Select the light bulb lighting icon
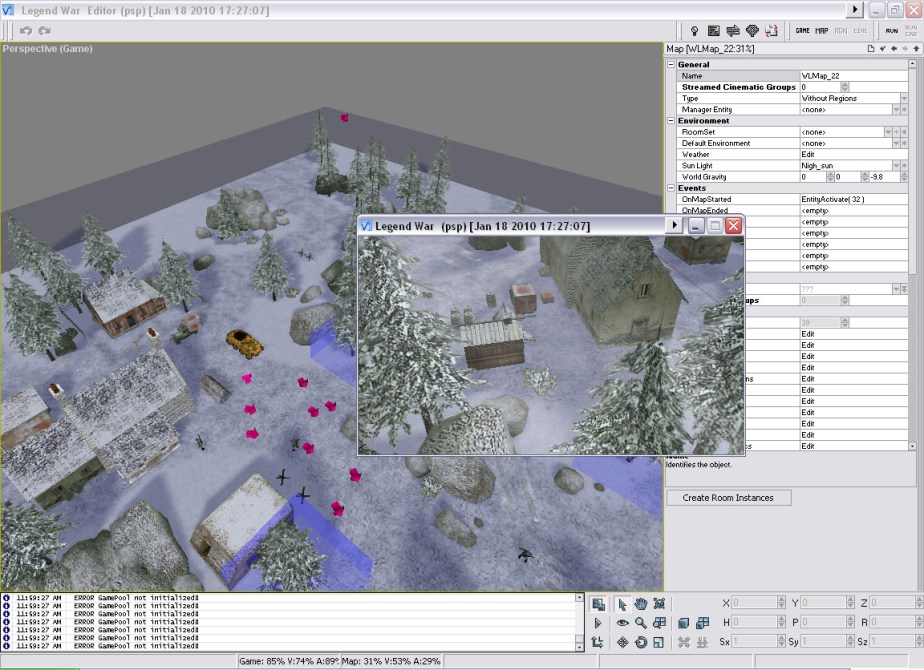 pos(694,31)
